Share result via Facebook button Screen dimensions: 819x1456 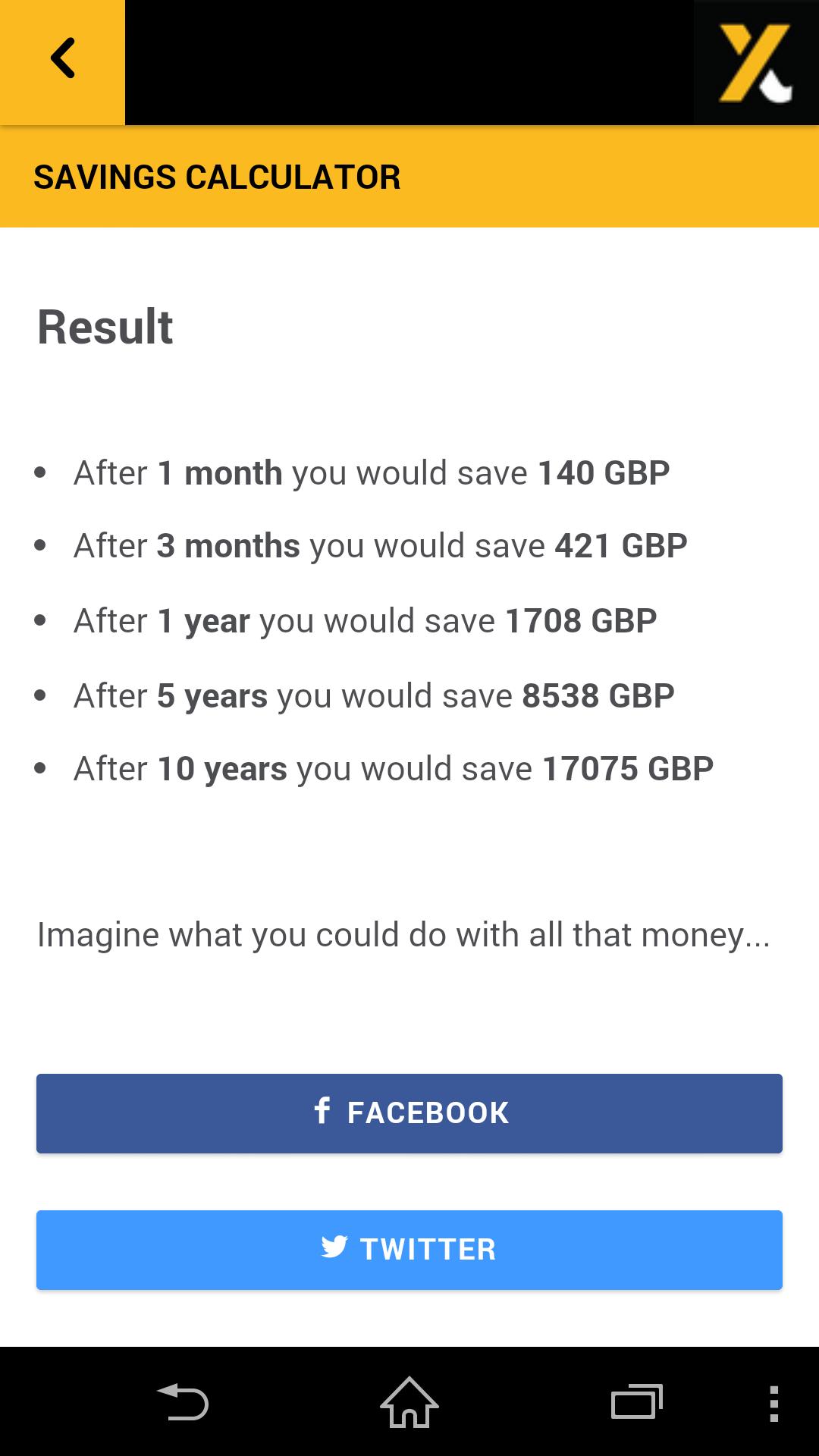[409, 1113]
